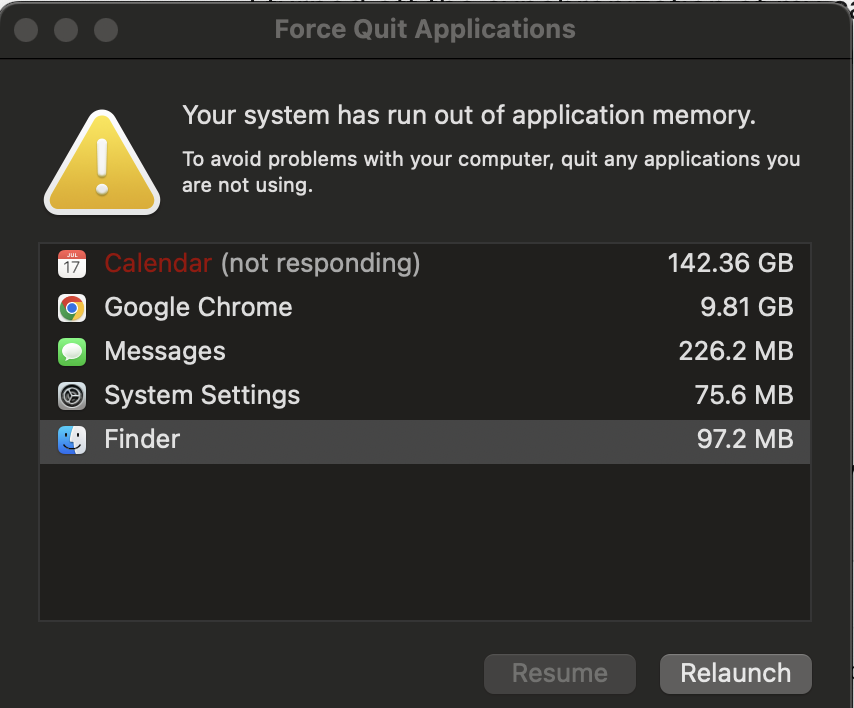Click the 226.2 MB memory value

pos(735,352)
